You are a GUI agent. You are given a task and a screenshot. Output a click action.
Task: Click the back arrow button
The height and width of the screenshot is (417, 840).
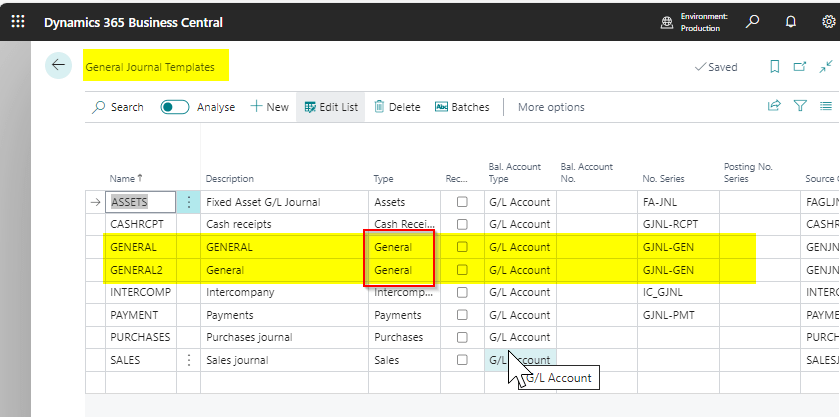click(58, 66)
